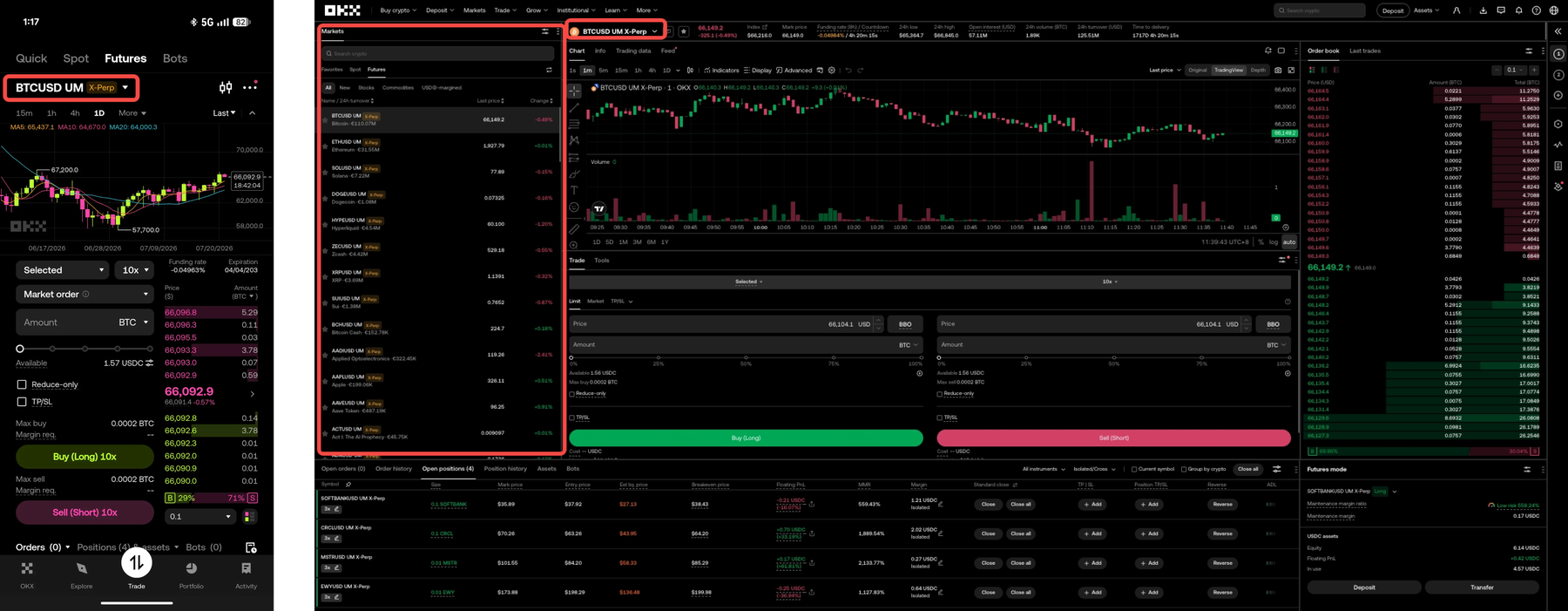The width and height of the screenshot is (1568, 611).
Task: Expand Buy crypto menu in top navigation
Action: tap(398, 10)
